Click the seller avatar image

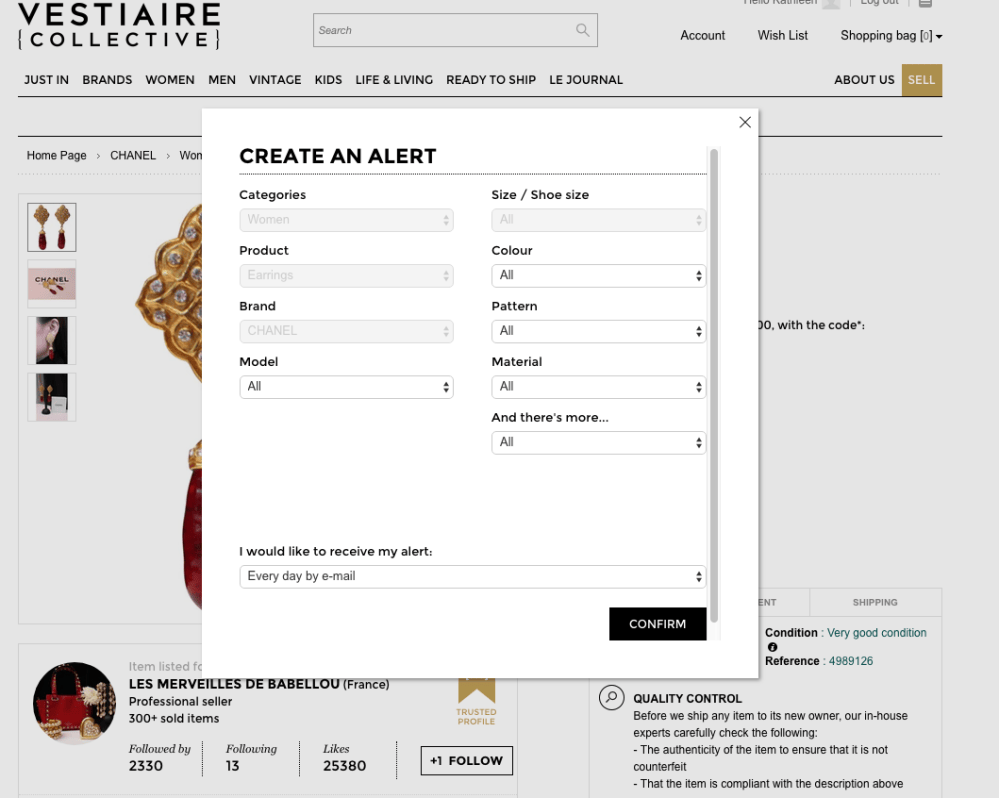tap(75, 703)
